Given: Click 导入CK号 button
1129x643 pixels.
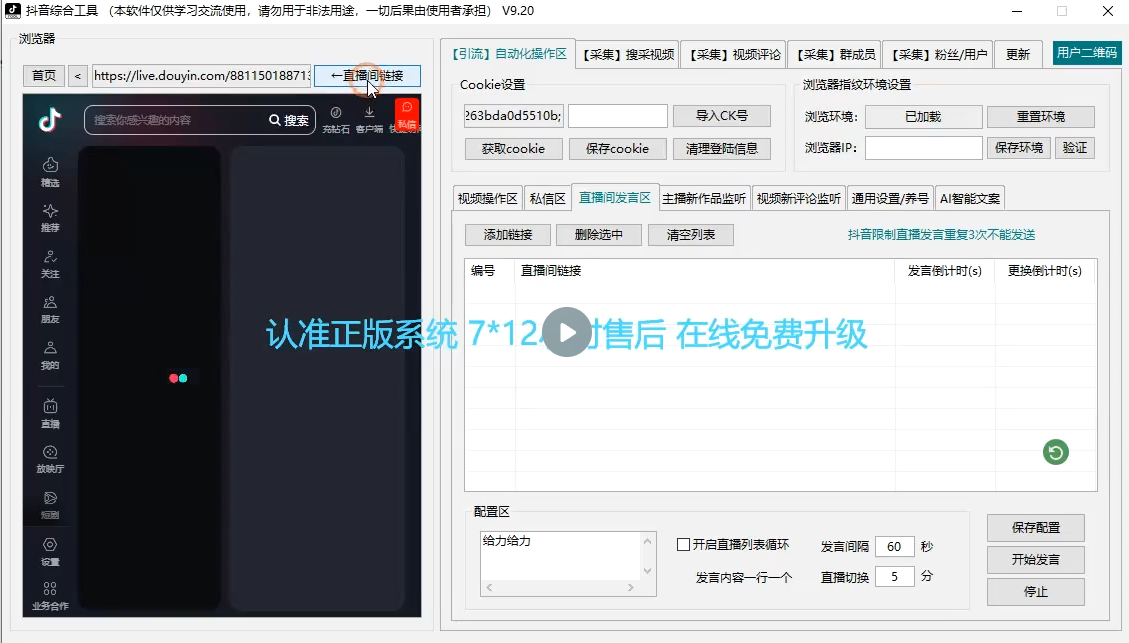Looking at the screenshot, I should pos(721,116).
